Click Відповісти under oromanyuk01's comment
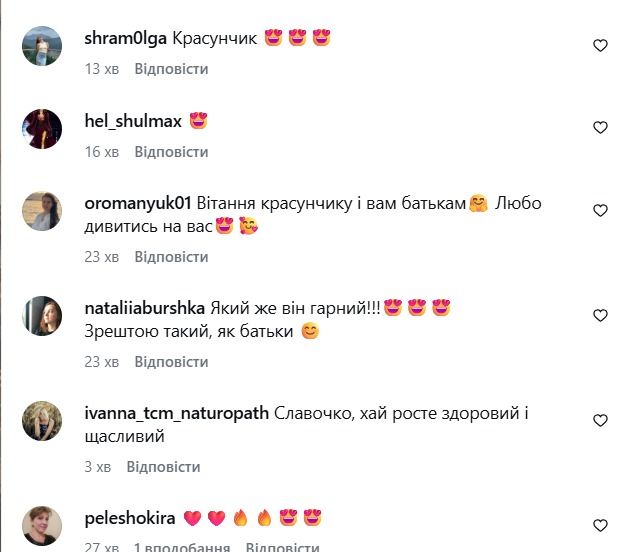This screenshot has width=624, height=552. pos(171,257)
